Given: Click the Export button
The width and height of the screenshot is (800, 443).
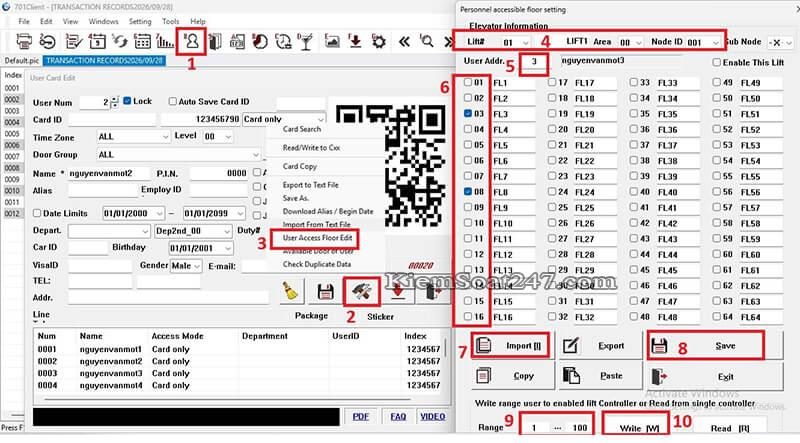Looking at the screenshot, I should (599, 346).
